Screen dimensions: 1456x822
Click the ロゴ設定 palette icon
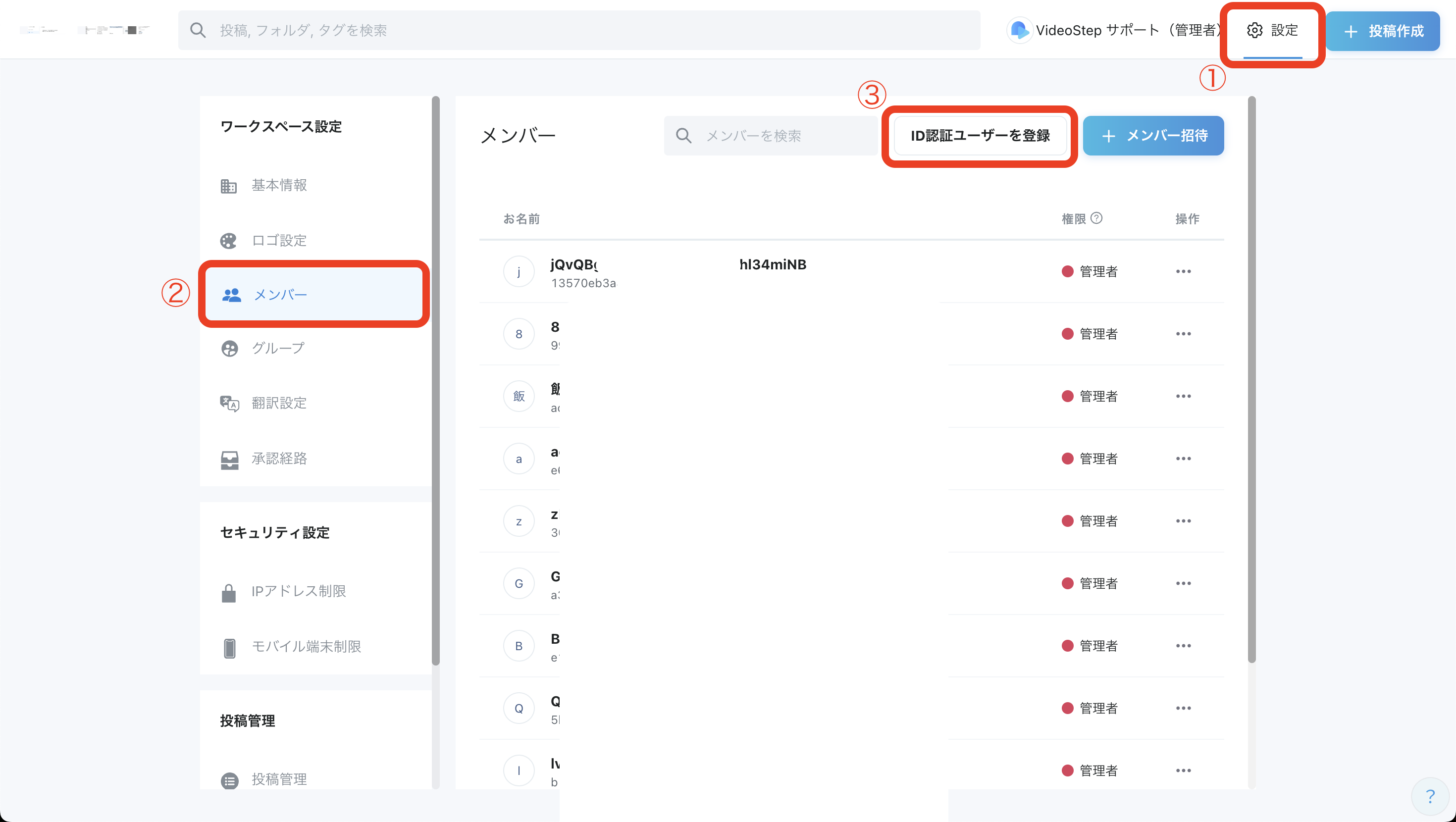click(x=228, y=241)
